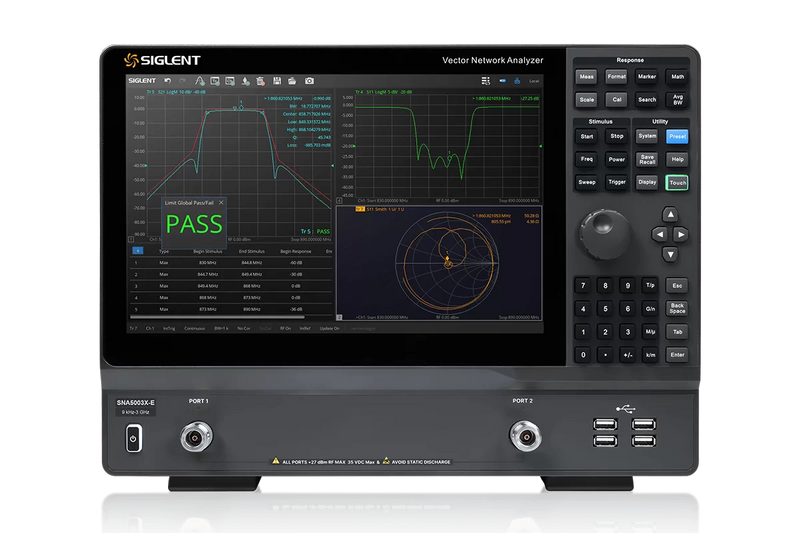Click the redo arrow in the toolbar

(183, 81)
